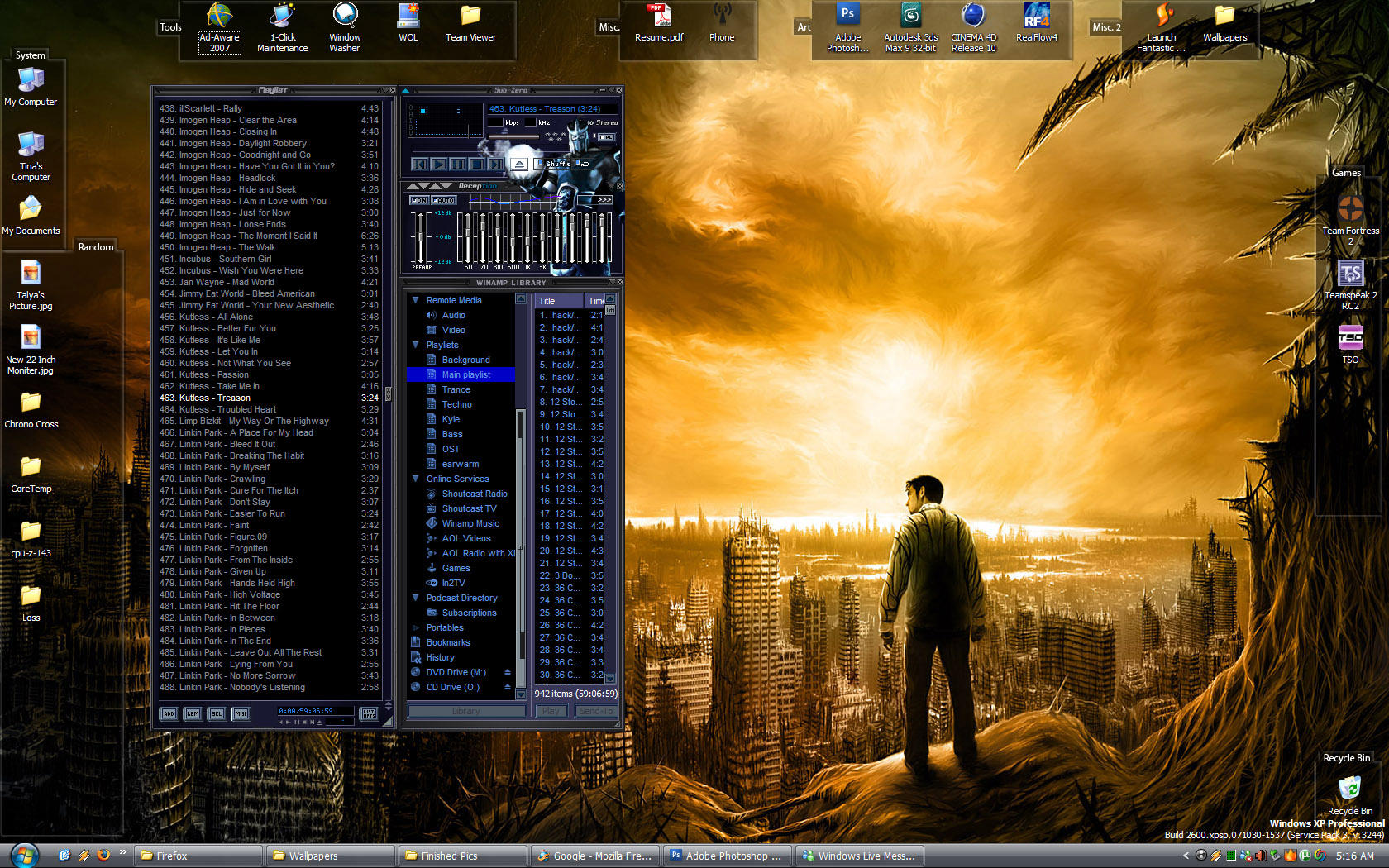Open LIST OPTS button in playlist editor
This screenshot has width=1389, height=868.
369,713
